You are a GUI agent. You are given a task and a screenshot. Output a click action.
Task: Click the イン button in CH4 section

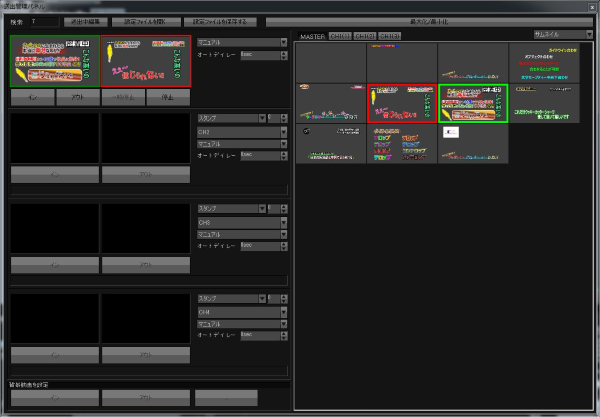[x=55, y=355]
